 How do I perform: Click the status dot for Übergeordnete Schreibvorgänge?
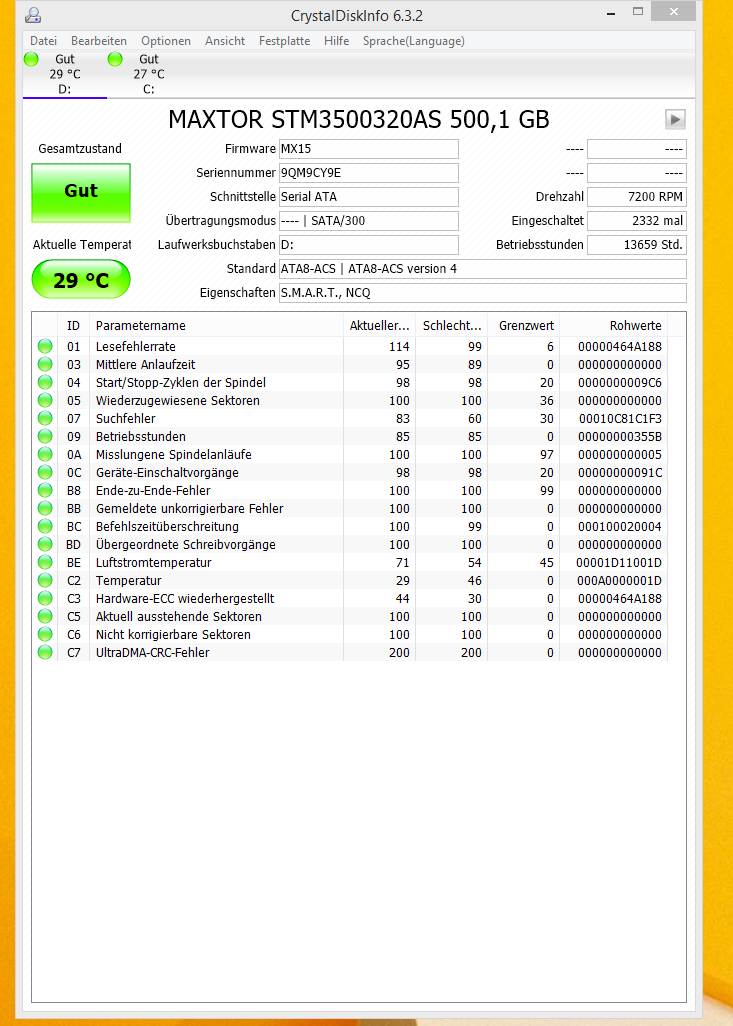coord(45,544)
